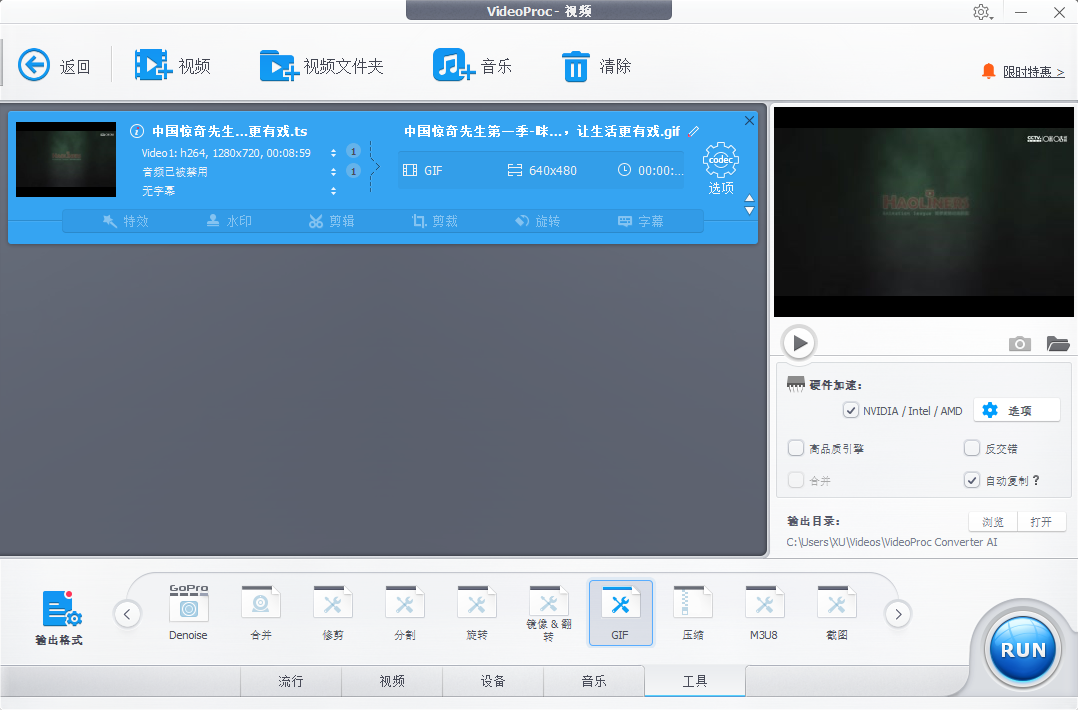
Task: Open the 限时特惠 promotion link
Action: 1036,71
